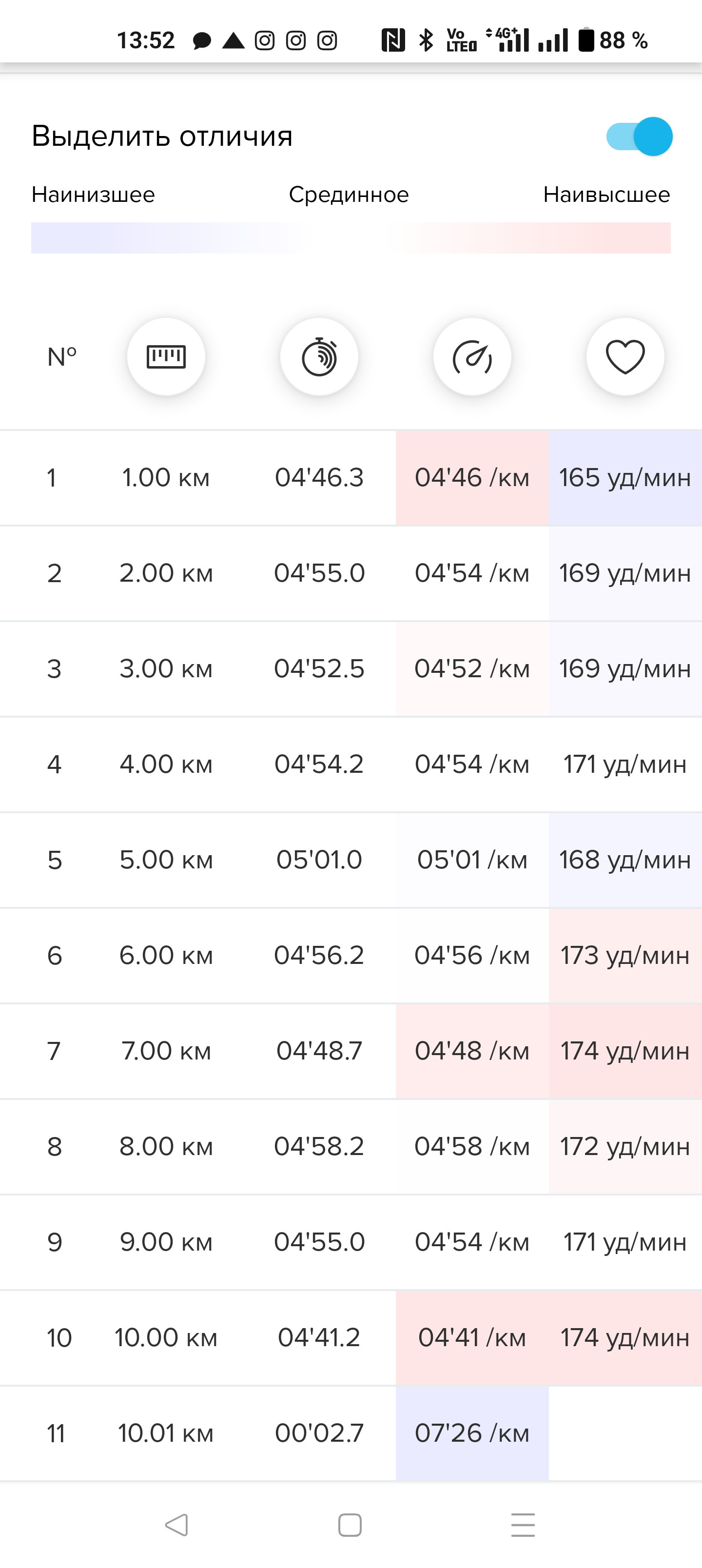The image size is (702, 1568).
Task: Tap the Android back navigation button
Action: click(176, 1525)
